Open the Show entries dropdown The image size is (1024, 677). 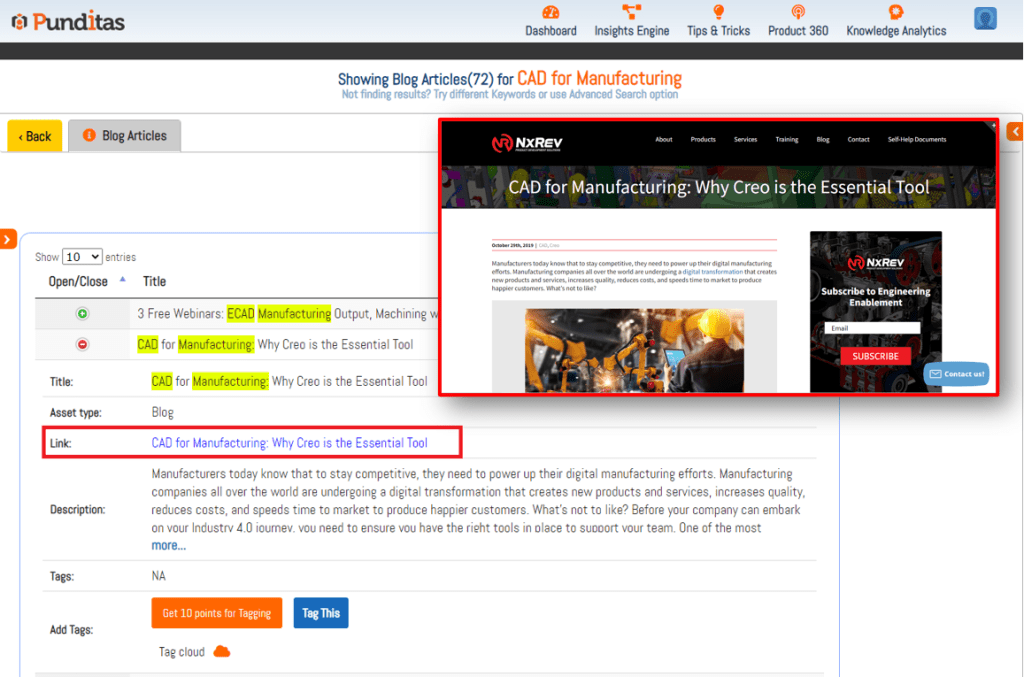tap(82, 257)
